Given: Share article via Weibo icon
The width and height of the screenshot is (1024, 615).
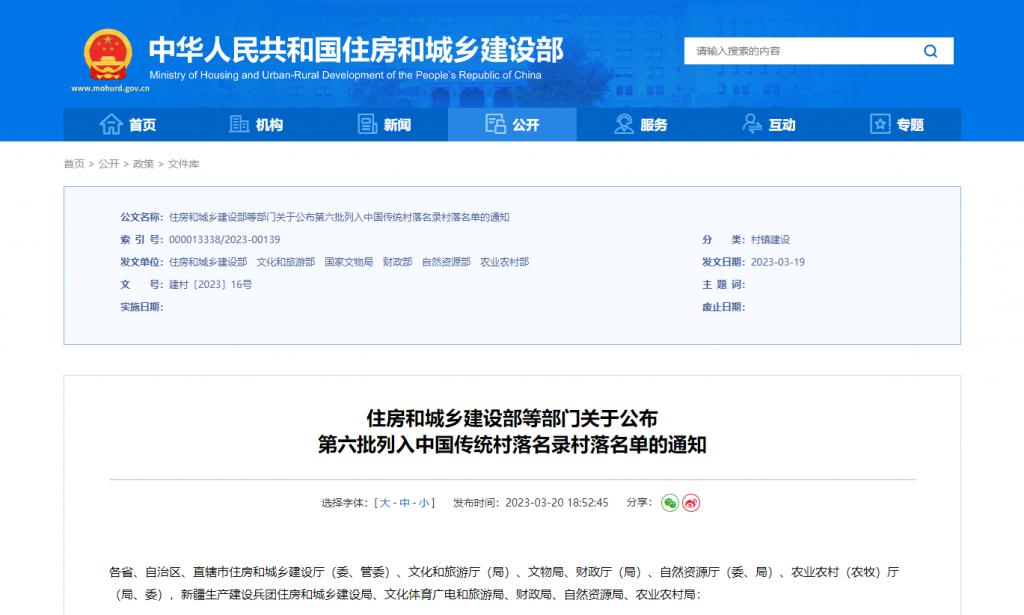Looking at the screenshot, I should pyautogui.click(x=691, y=503).
